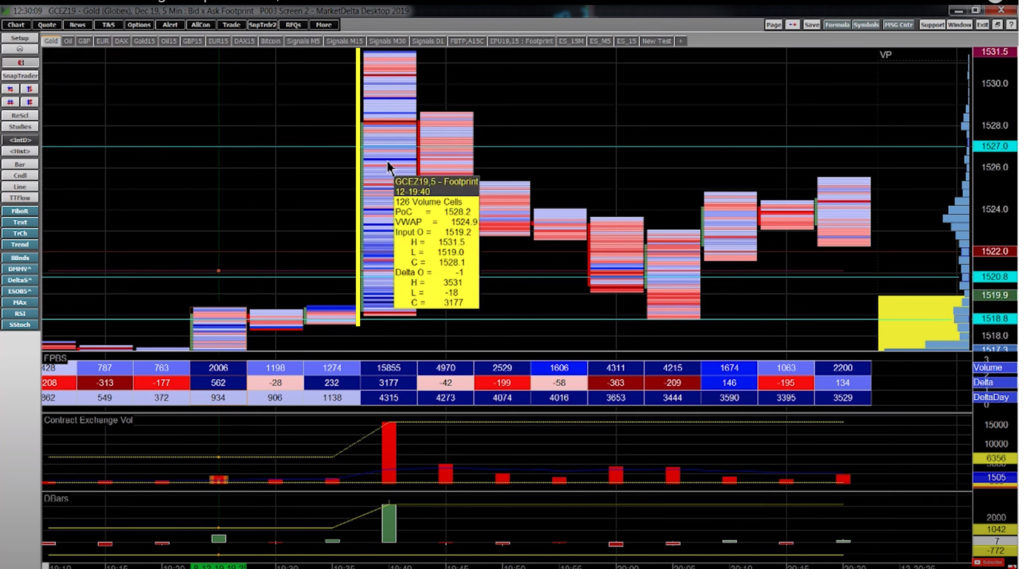Image resolution: width=1024 pixels, height=569 pixels.
Task: Click the help question mark icon
Action: click(1011, 24)
